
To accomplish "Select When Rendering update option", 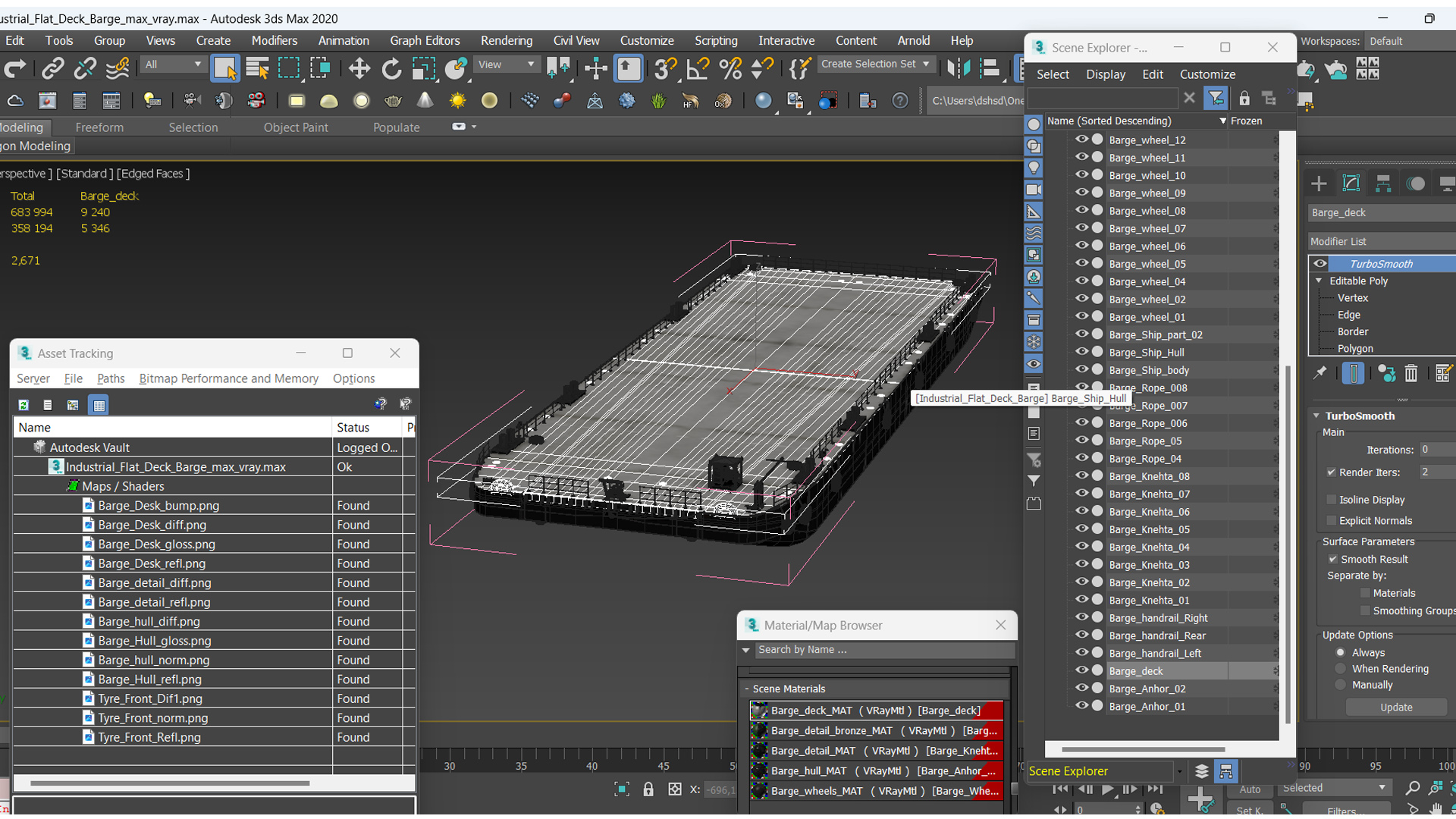I will (1341, 669).
